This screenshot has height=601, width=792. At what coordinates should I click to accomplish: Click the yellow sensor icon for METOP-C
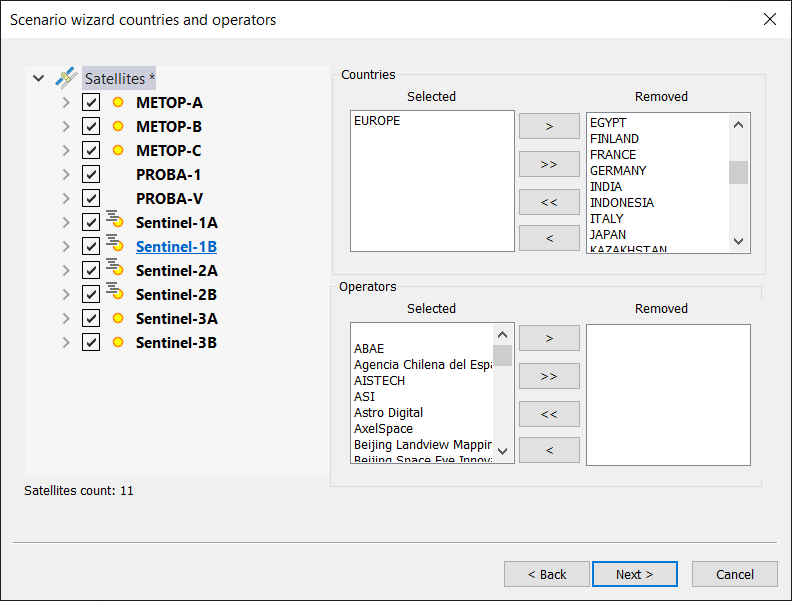[117, 150]
